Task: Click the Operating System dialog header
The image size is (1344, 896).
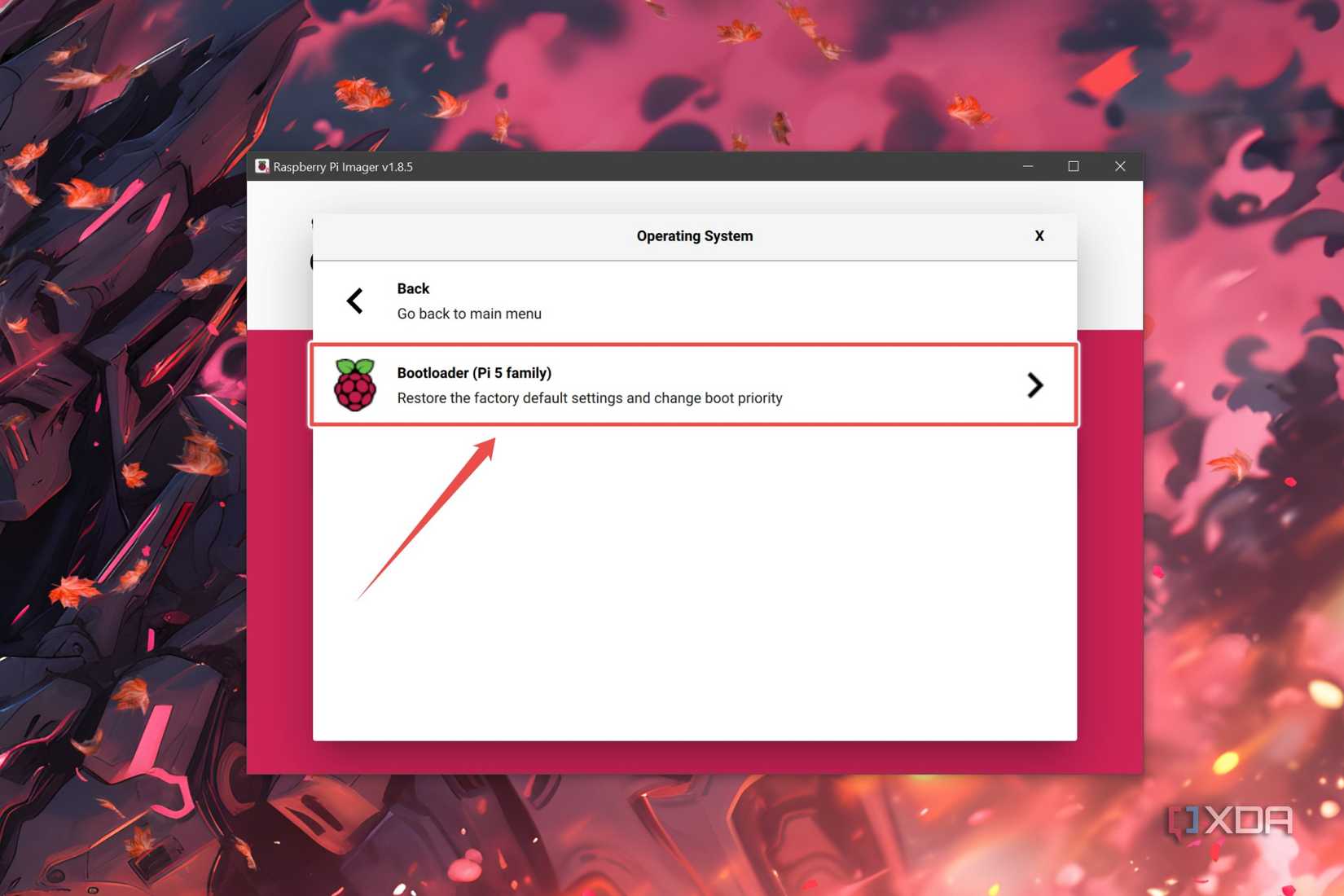Action: pos(694,235)
